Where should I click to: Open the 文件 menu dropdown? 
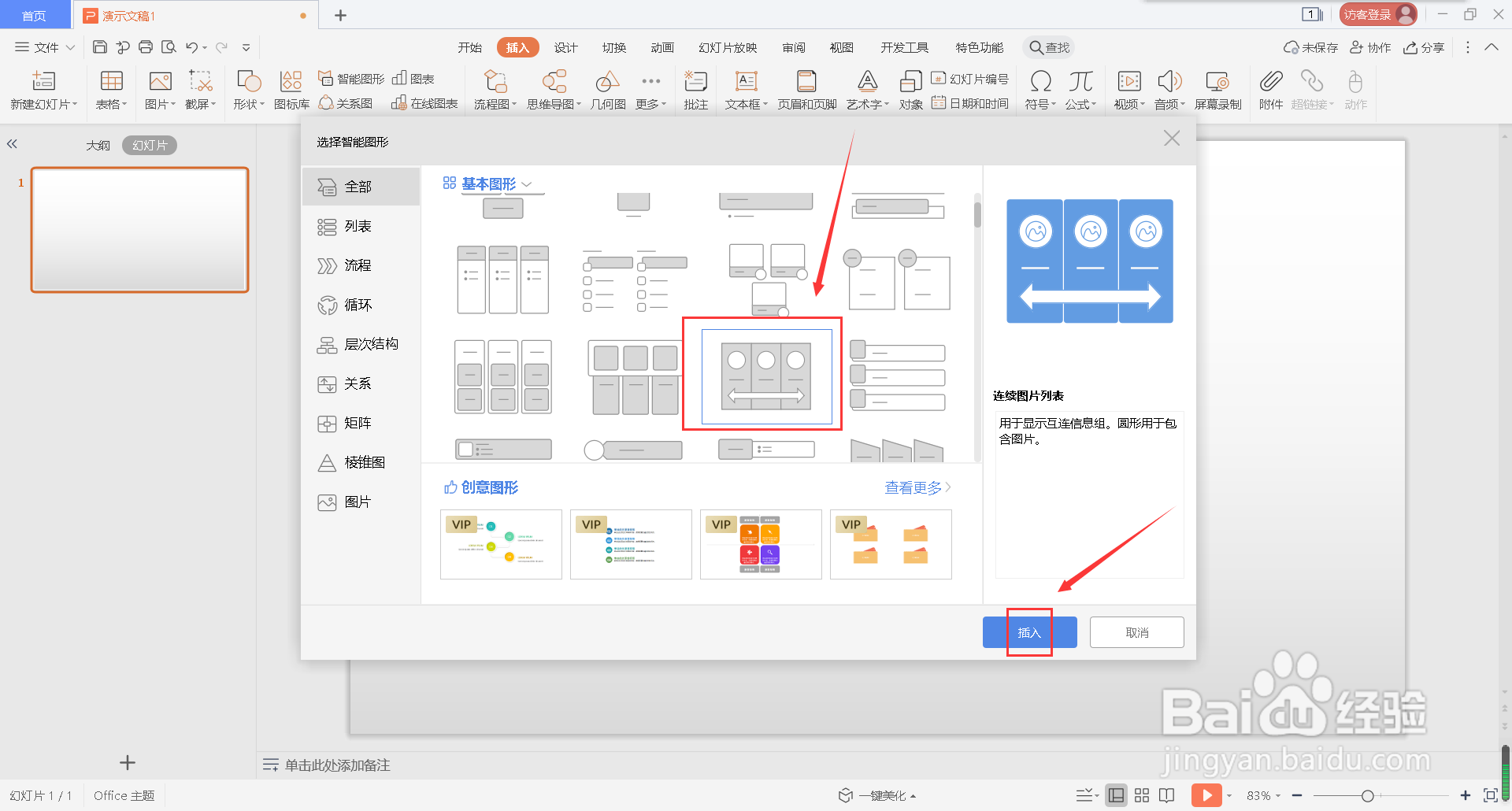46,47
